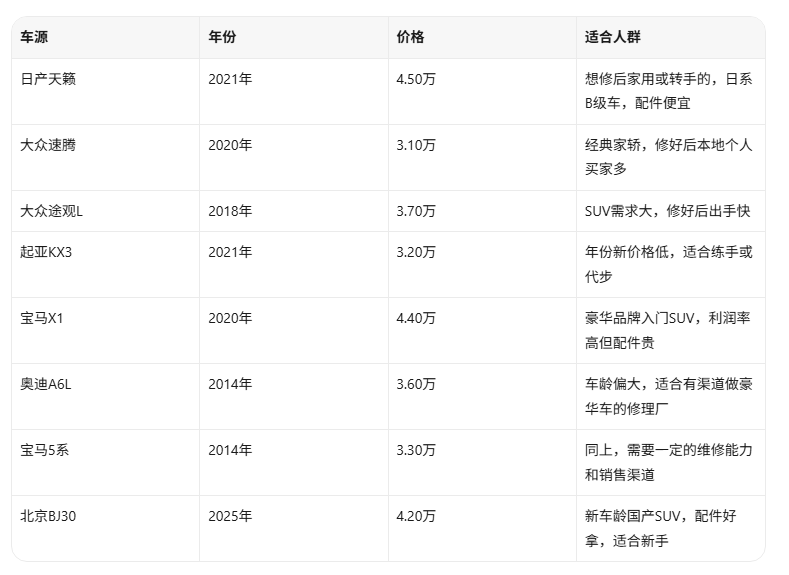Click the 2020年 cell in 宝马X1 row

click(x=294, y=331)
